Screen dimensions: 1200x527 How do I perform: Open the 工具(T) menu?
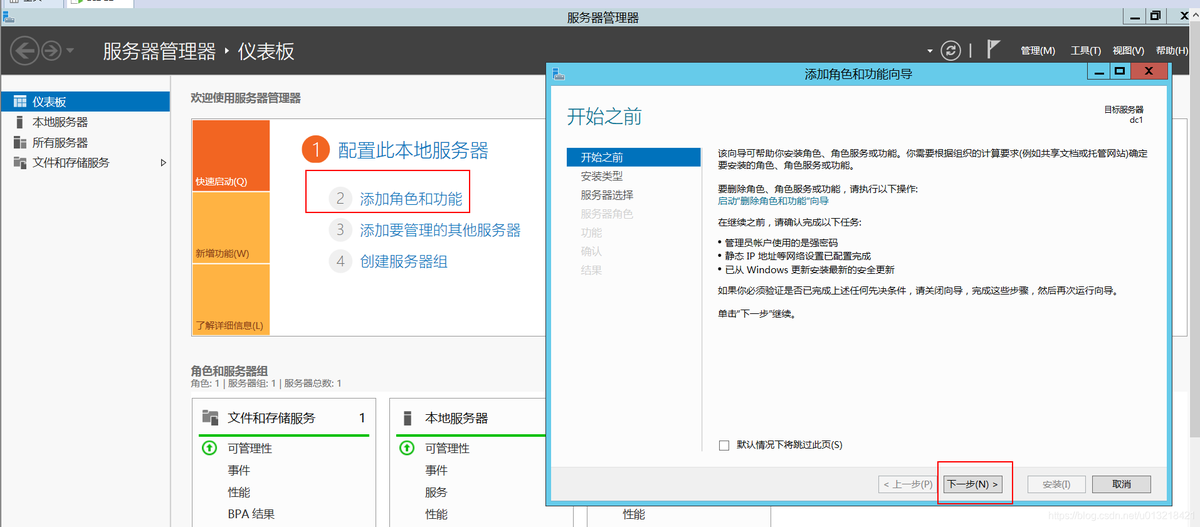(1086, 51)
